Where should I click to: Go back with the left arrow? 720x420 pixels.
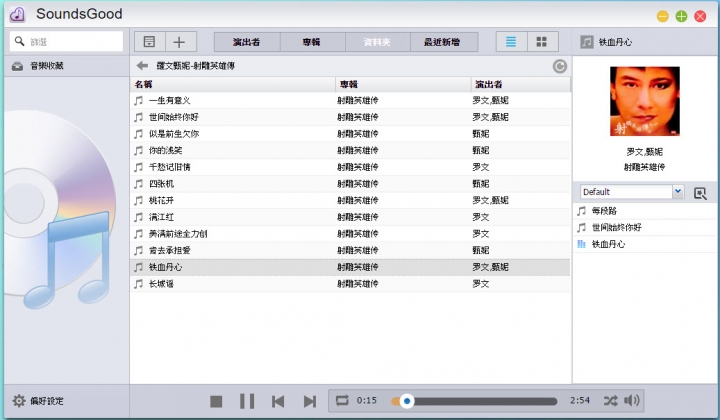[142, 66]
